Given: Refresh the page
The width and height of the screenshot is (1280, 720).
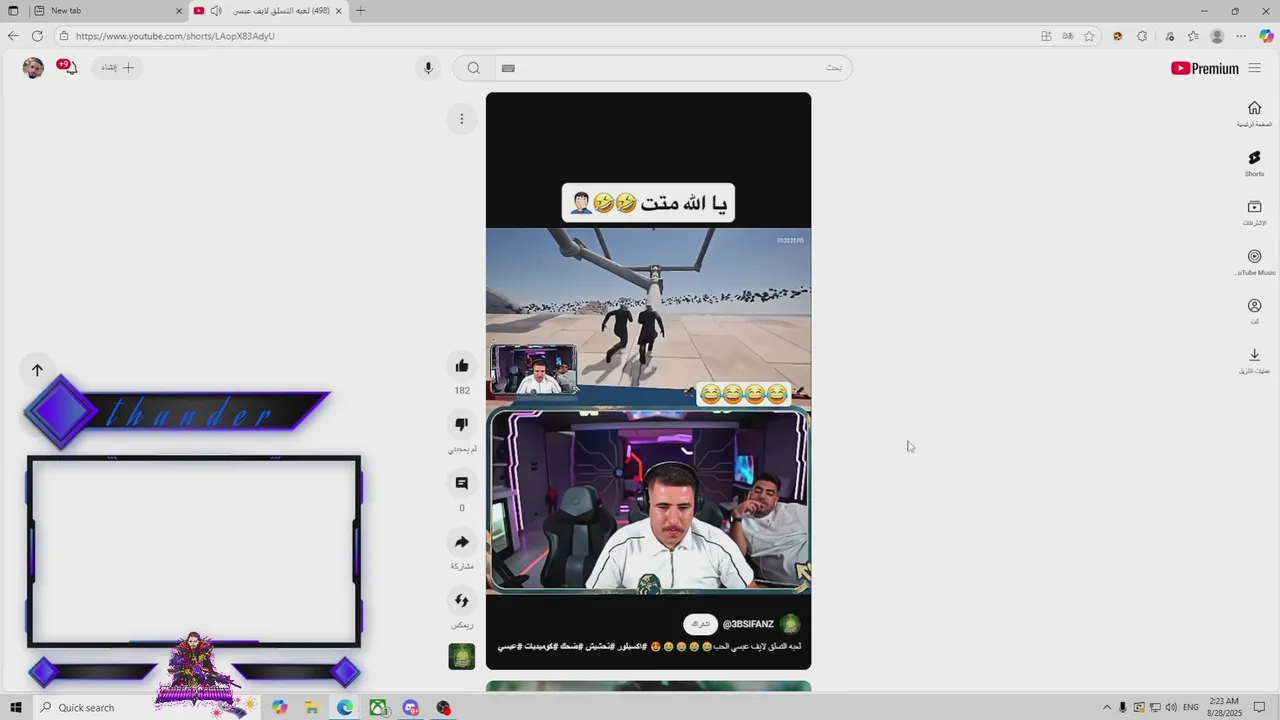Looking at the screenshot, I should point(37,36).
